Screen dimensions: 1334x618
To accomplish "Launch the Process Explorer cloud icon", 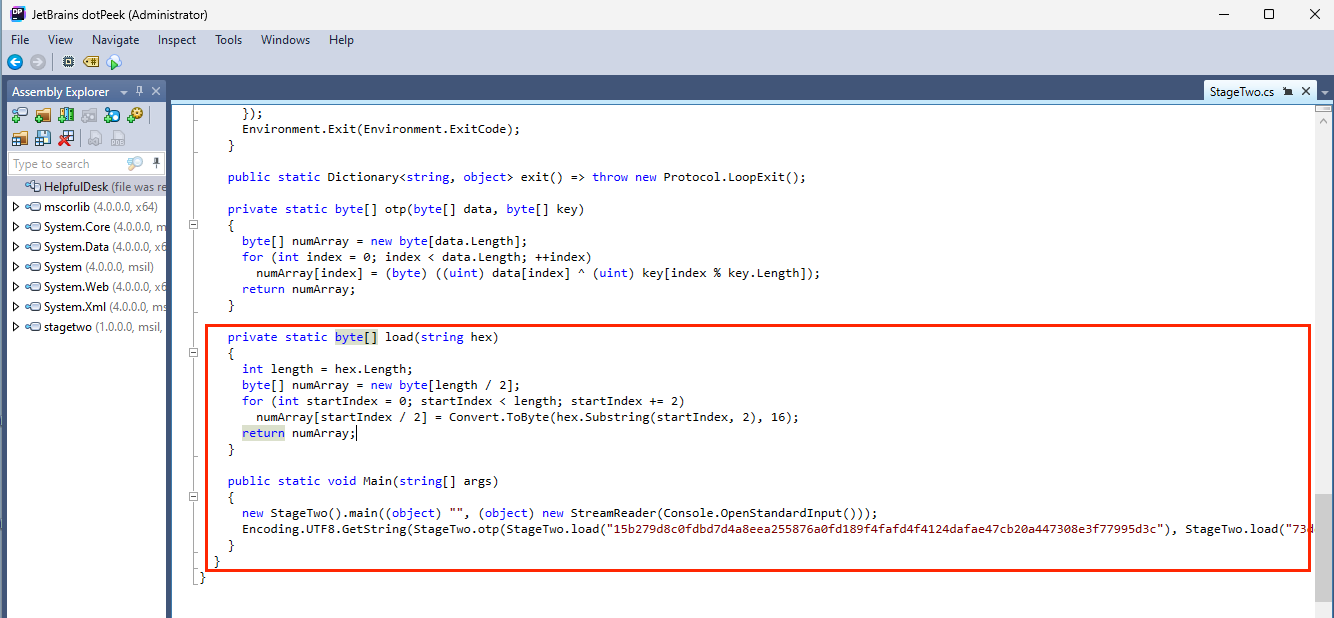I will (115, 61).
